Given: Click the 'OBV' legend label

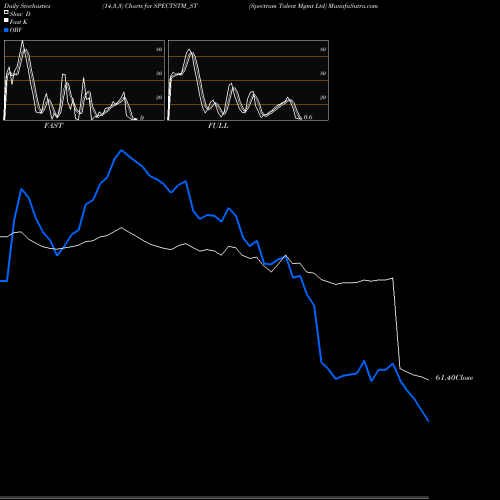Looking at the screenshot, I should click(16, 30).
